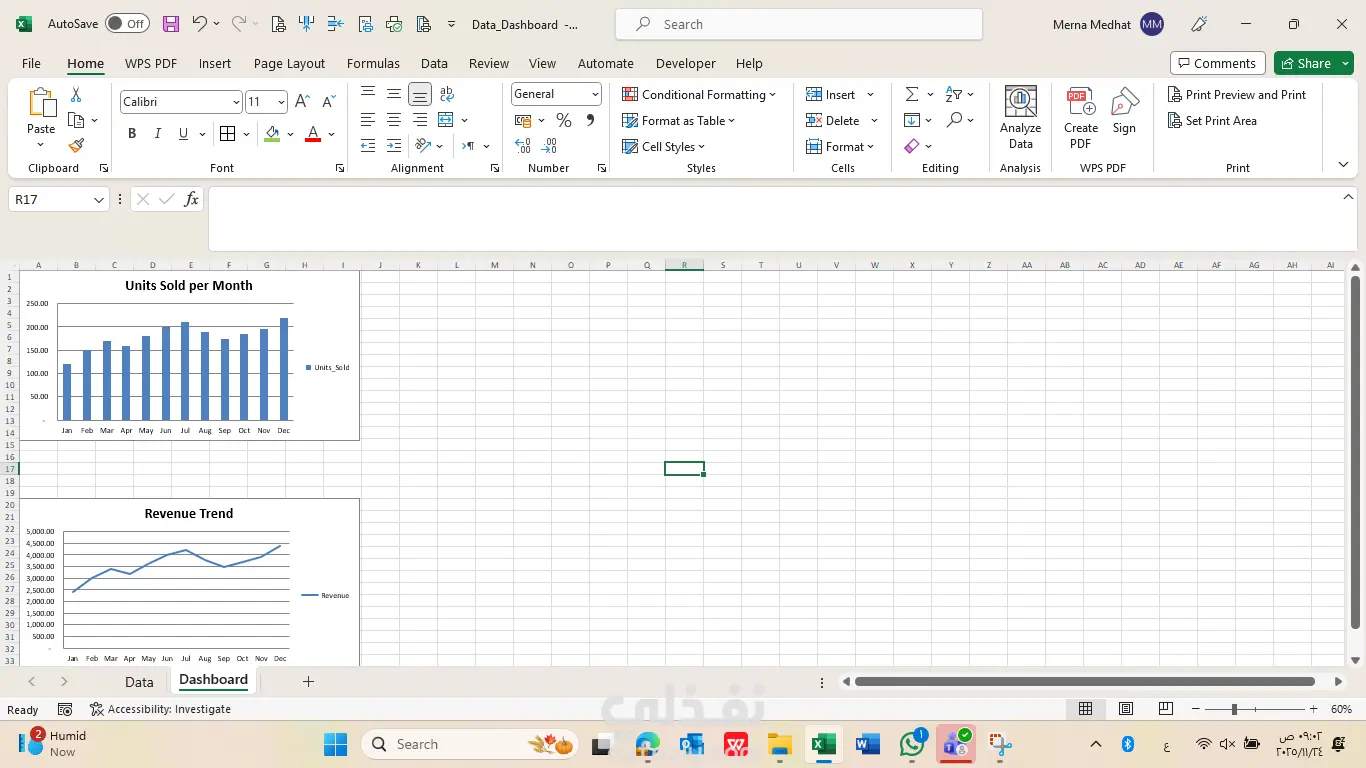The width and height of the screenshot is (1366, 768).
Task: Click the Top Align icon
Action: click(x=368, y=94)
